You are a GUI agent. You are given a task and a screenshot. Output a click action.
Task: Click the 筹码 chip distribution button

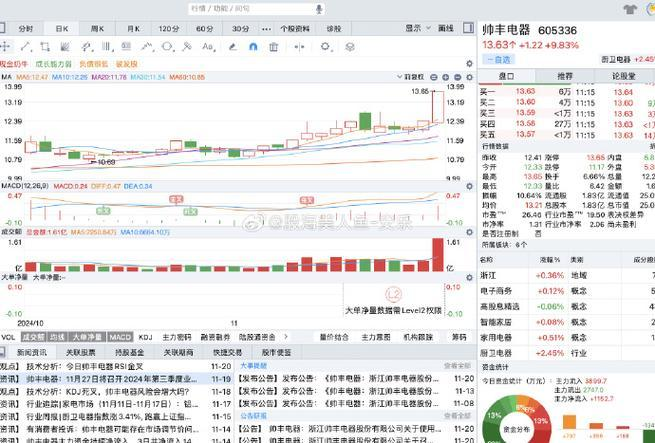tap(459, 337)
